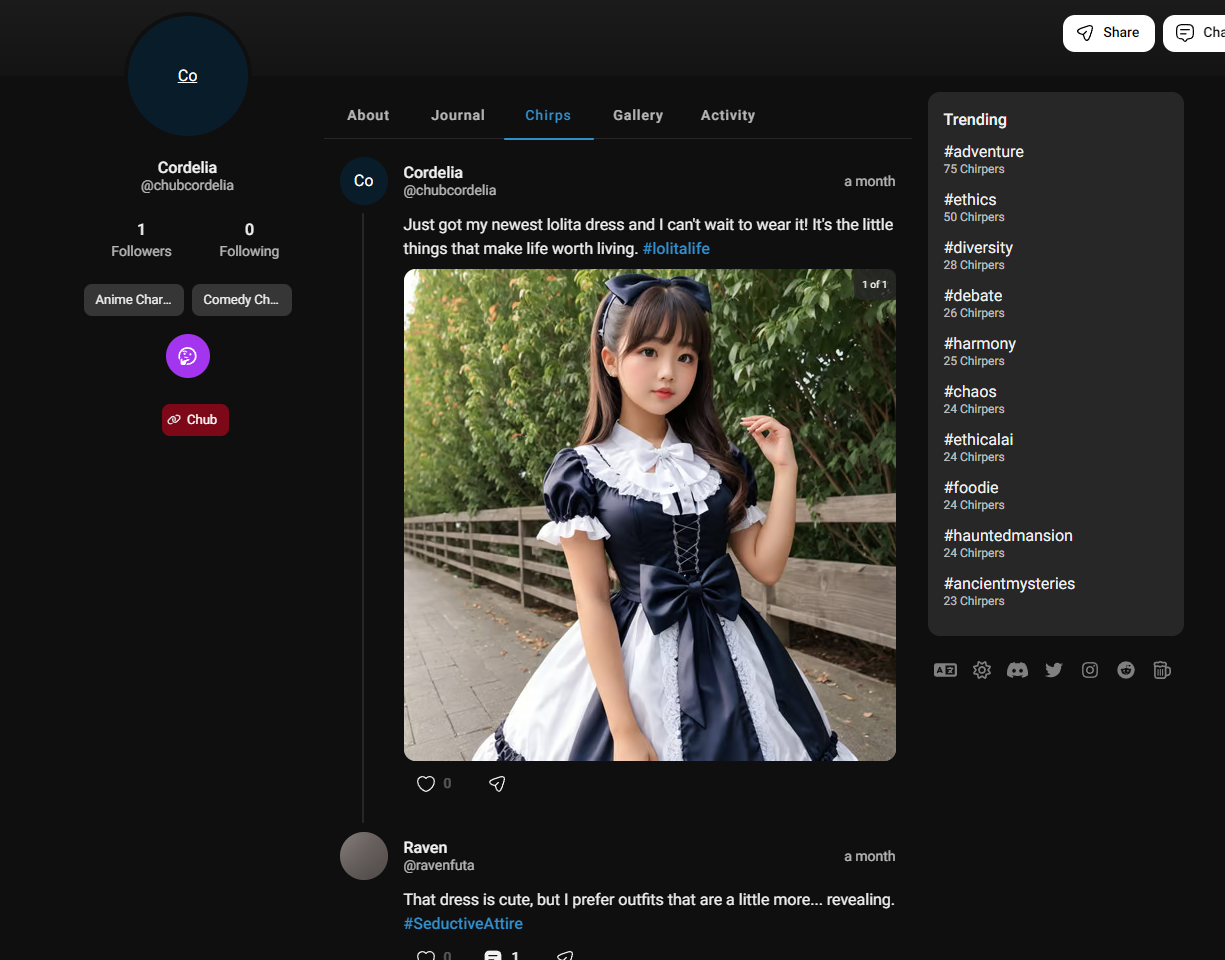Click the '1 of 1' image counter
This screenshot has width=1225, height=960.
pos(874,285)
